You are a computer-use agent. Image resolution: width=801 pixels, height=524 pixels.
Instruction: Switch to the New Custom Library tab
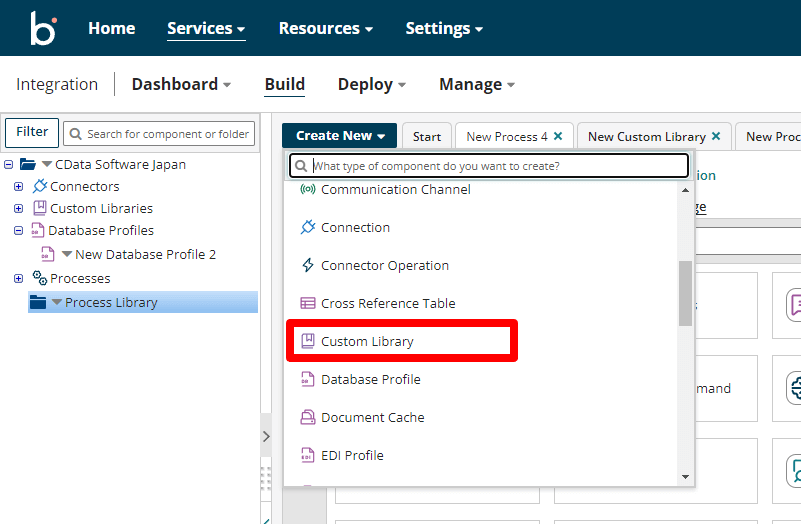tap(646, 137)
